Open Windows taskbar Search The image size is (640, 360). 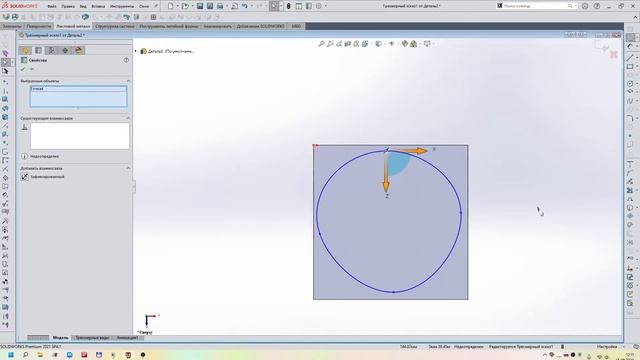(26, 355)
